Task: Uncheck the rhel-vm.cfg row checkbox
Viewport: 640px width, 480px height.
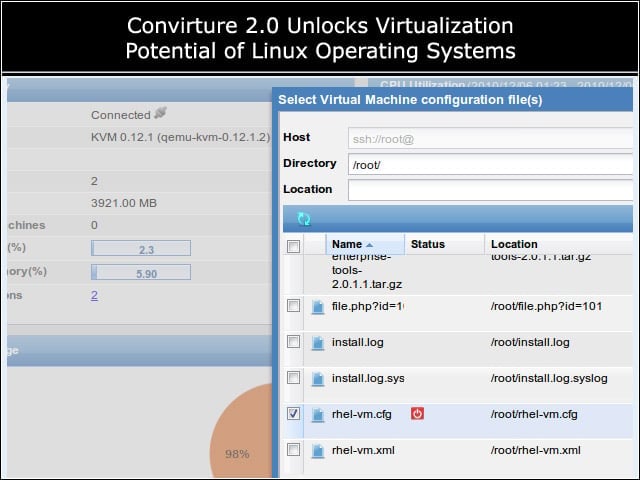Action: click(293, 413)
